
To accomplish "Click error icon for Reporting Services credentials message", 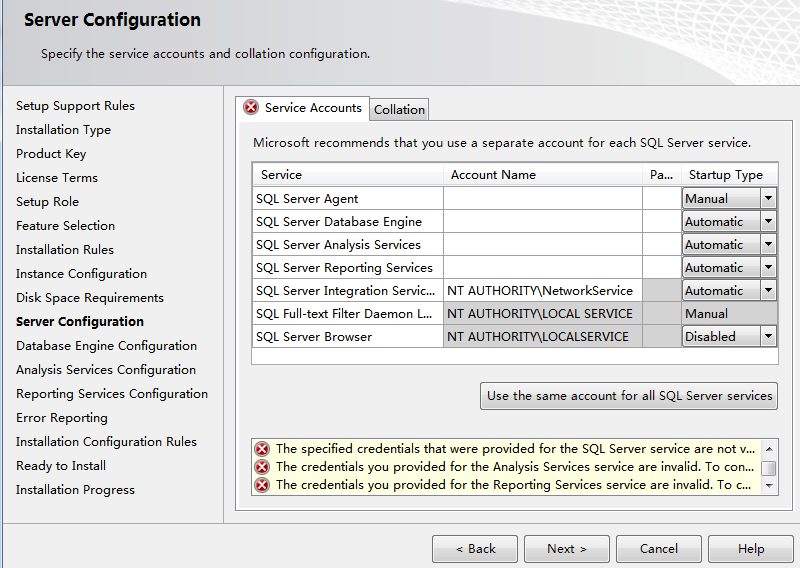I will point(262,485).
